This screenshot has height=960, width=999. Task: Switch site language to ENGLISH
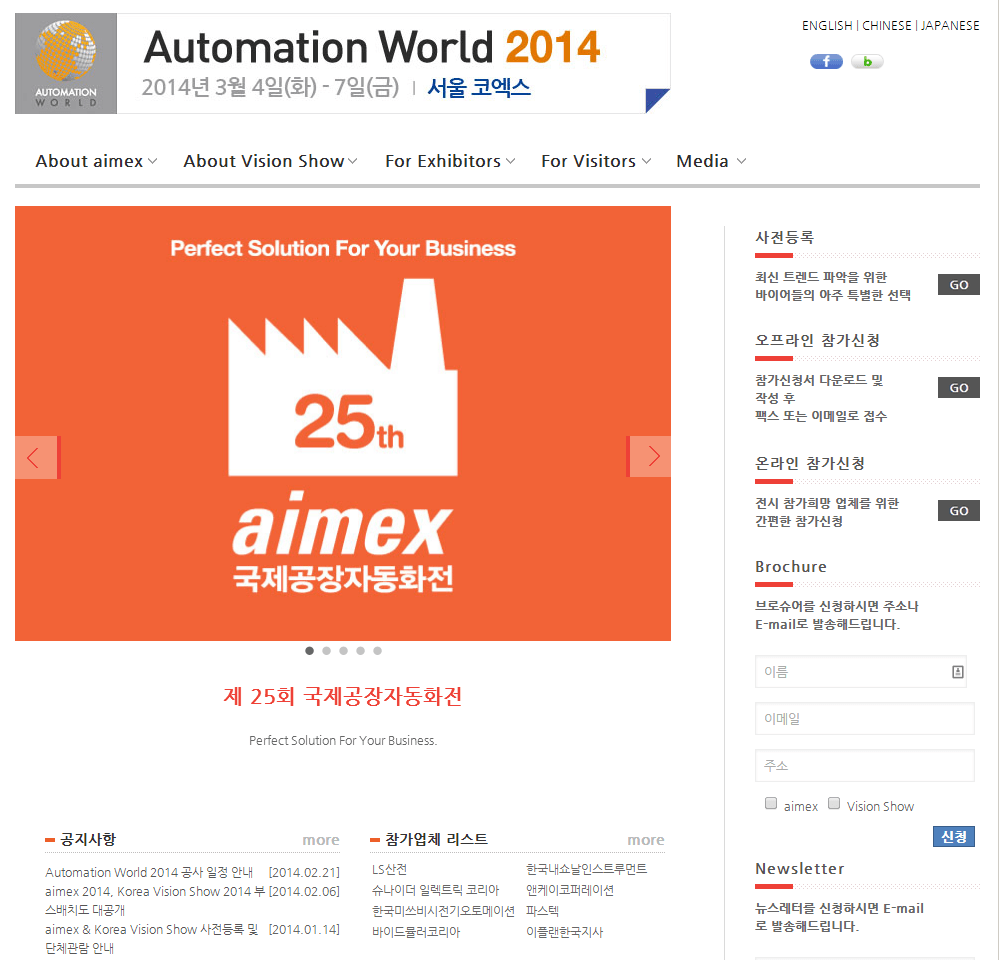click(826, 25)
